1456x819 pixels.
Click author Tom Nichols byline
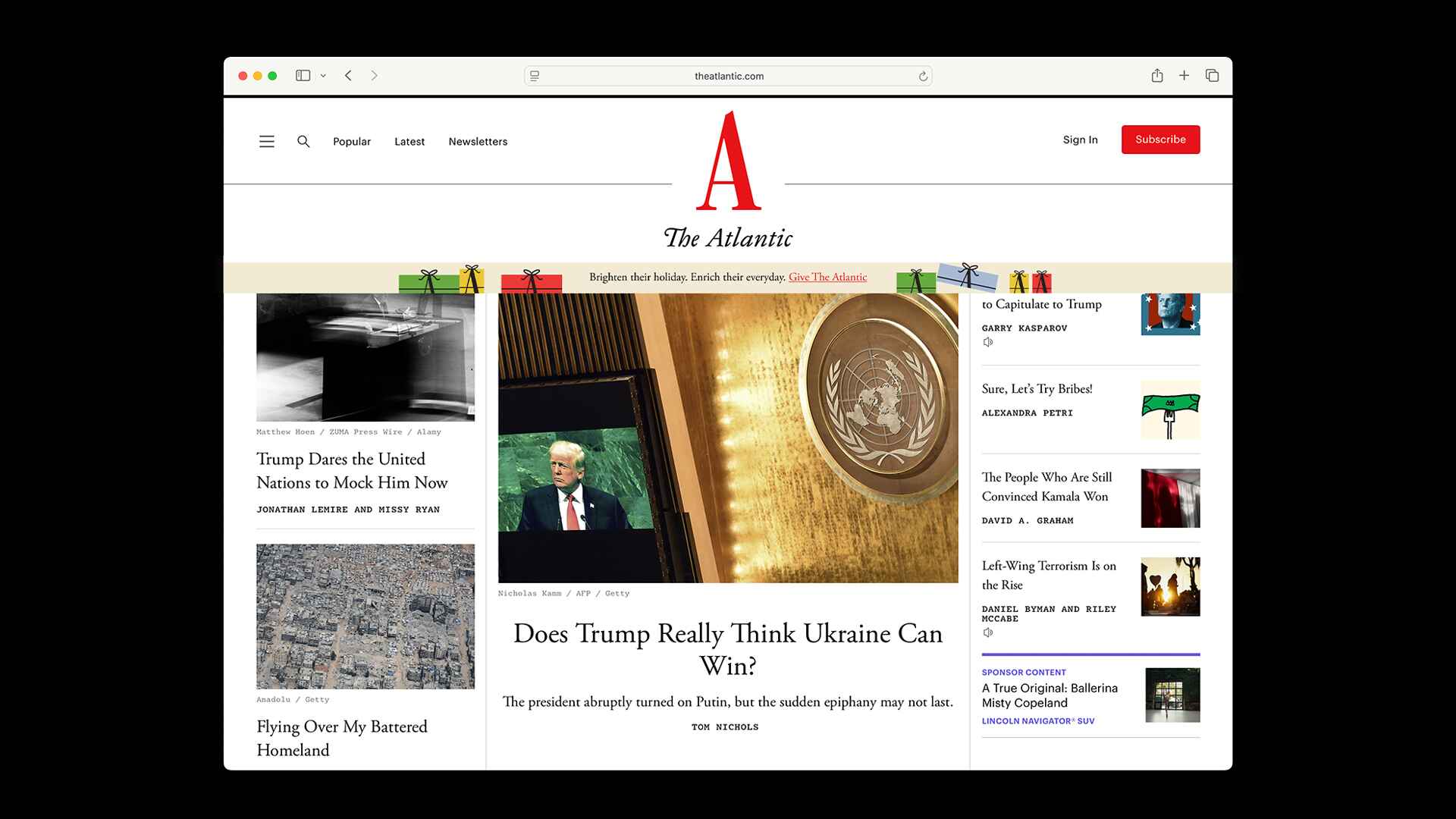(725, 727)
